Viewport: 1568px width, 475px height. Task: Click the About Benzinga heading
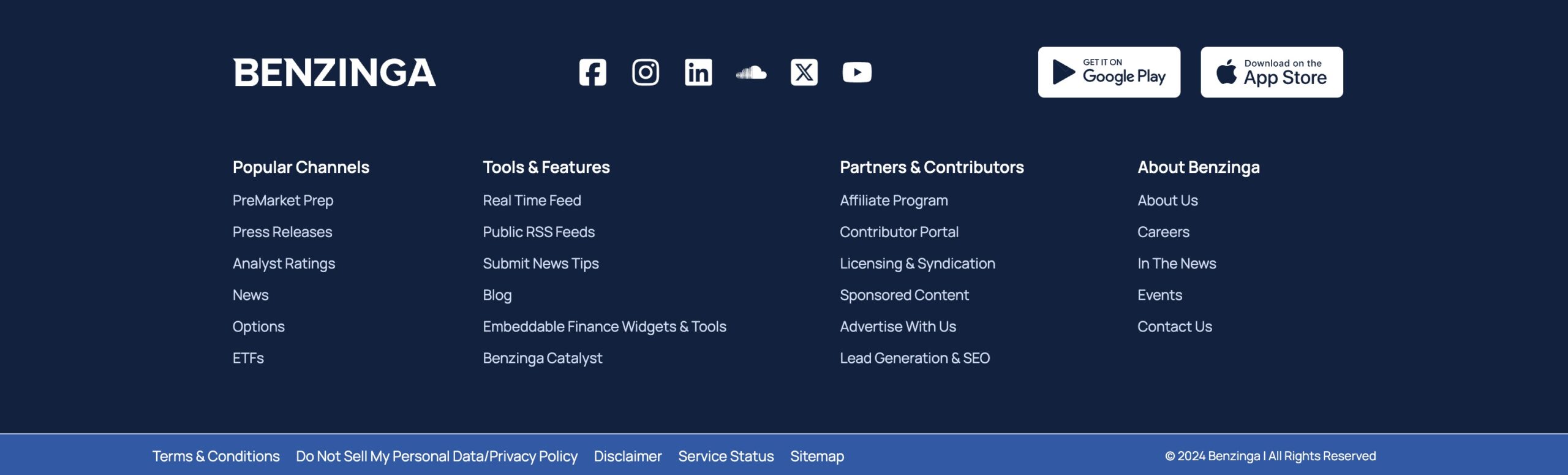point(1199,167)
